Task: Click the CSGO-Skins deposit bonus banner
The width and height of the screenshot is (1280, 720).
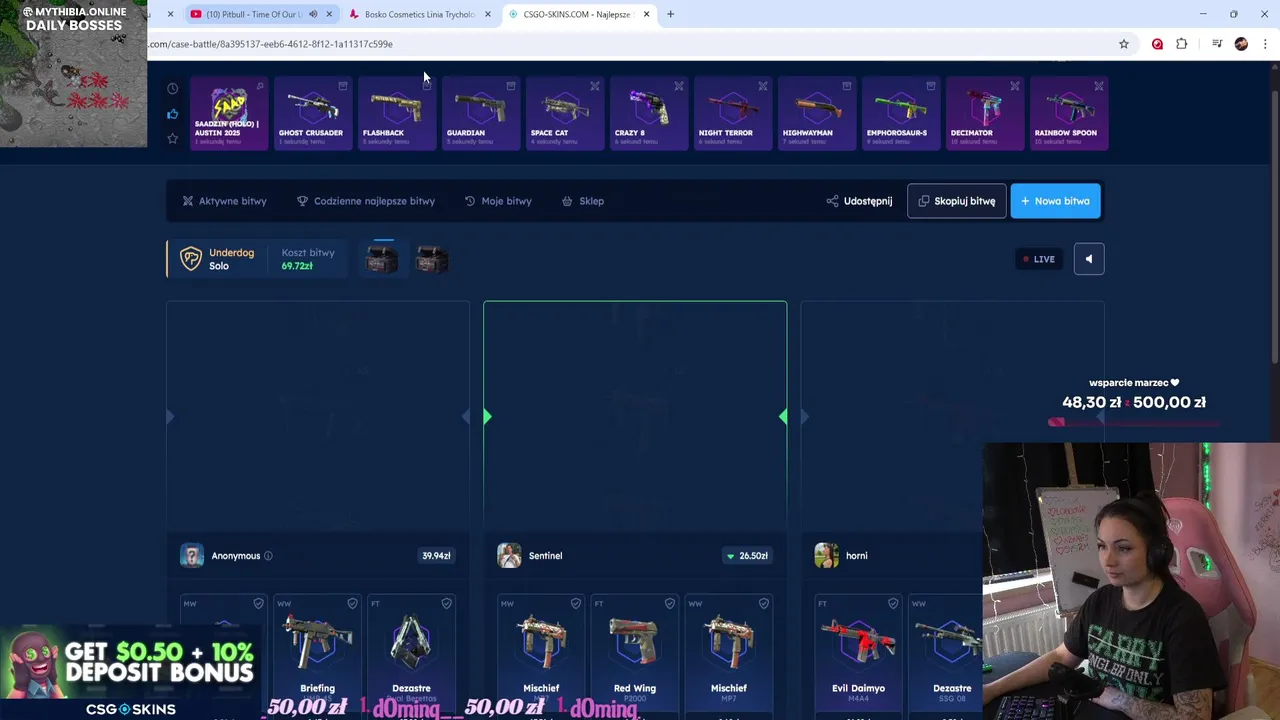Action: coord(130,674)
